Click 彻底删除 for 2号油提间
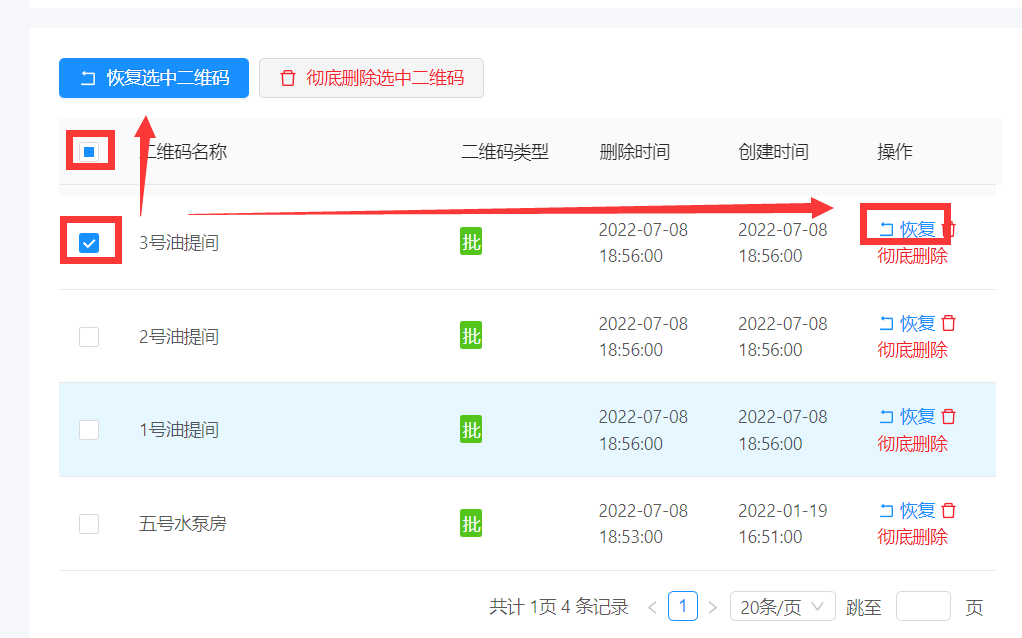The width and height of the screenshot is (1022, 638). click(x=912, y=350)
